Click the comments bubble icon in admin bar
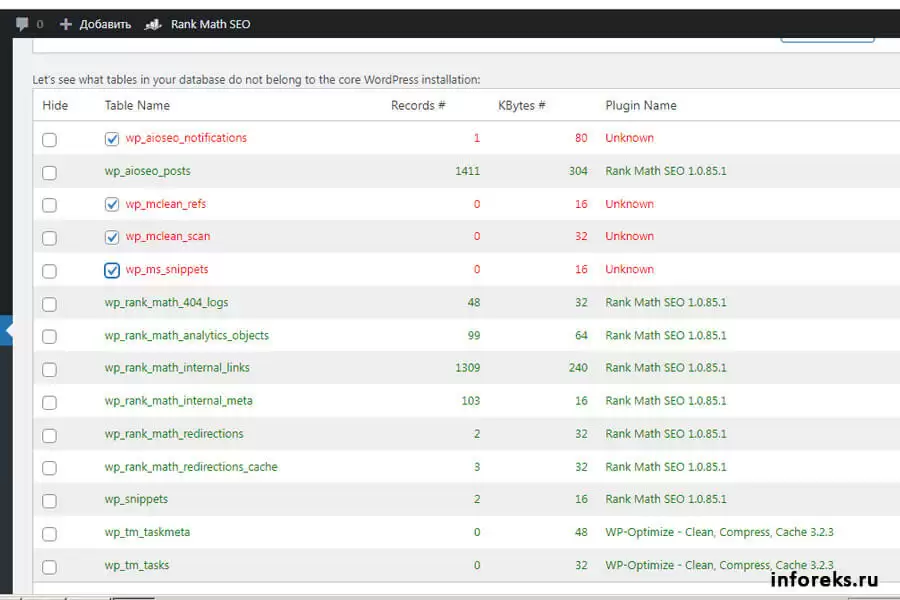This screenshot has width=900, height=600. 22,24
